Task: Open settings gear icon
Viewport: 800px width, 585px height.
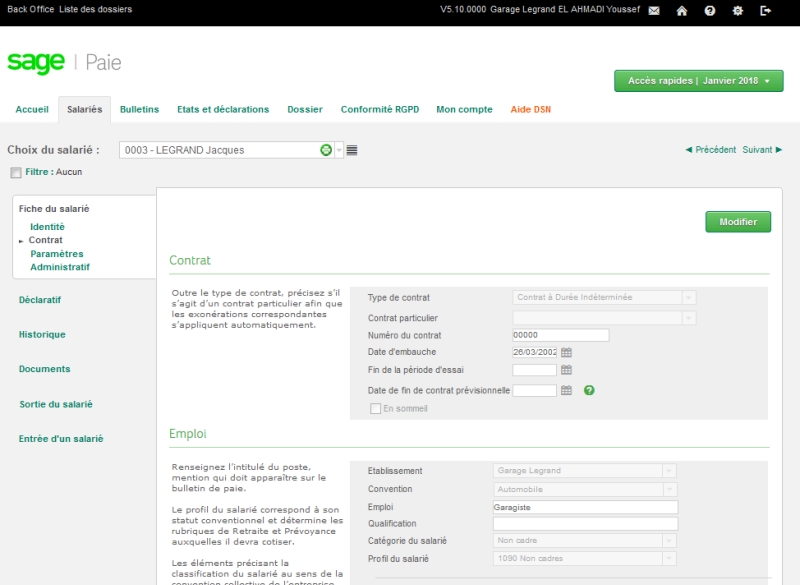Action: tap(738, 10)
